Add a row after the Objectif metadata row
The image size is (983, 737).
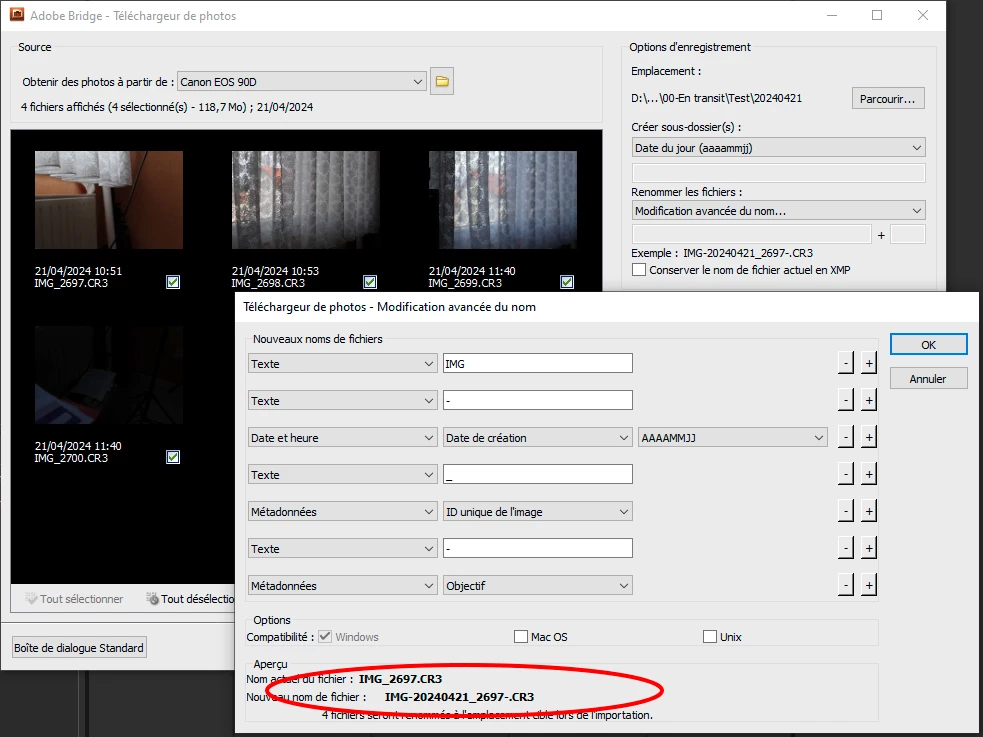(868, 585)
